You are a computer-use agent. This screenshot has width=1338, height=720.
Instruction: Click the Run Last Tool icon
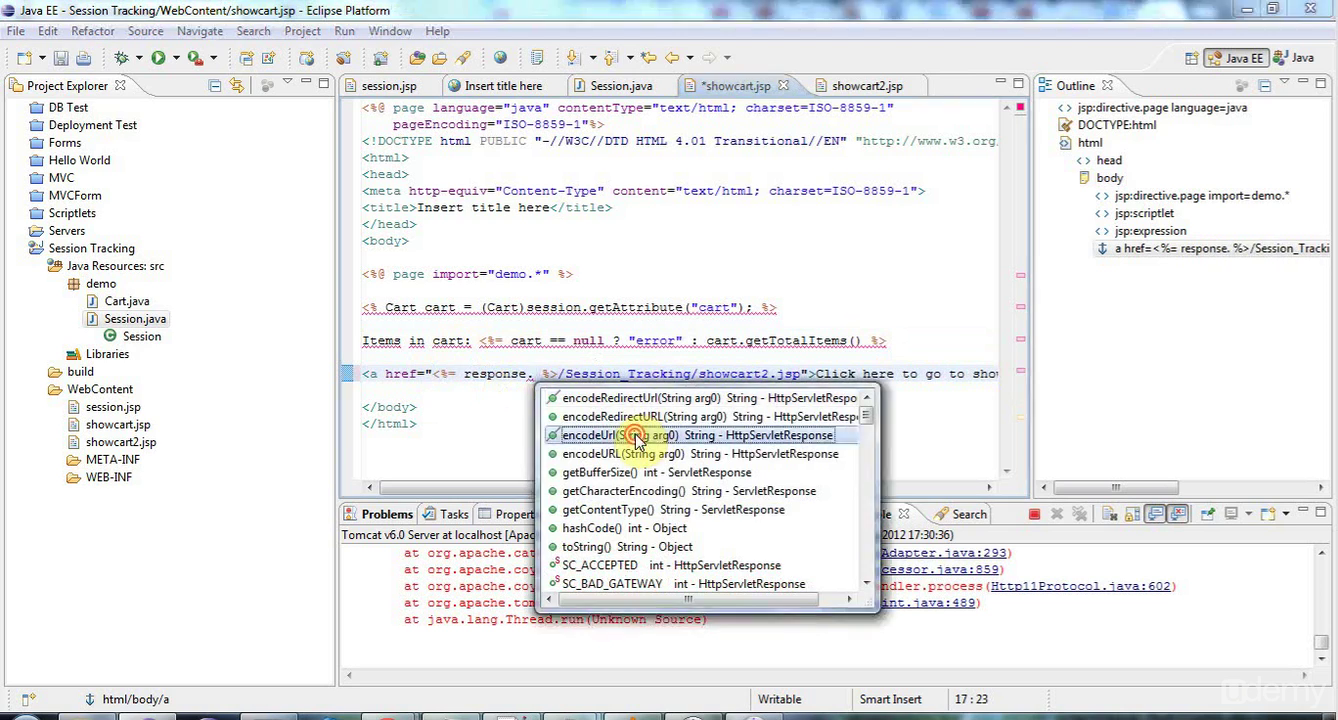(x=196, y=58)
